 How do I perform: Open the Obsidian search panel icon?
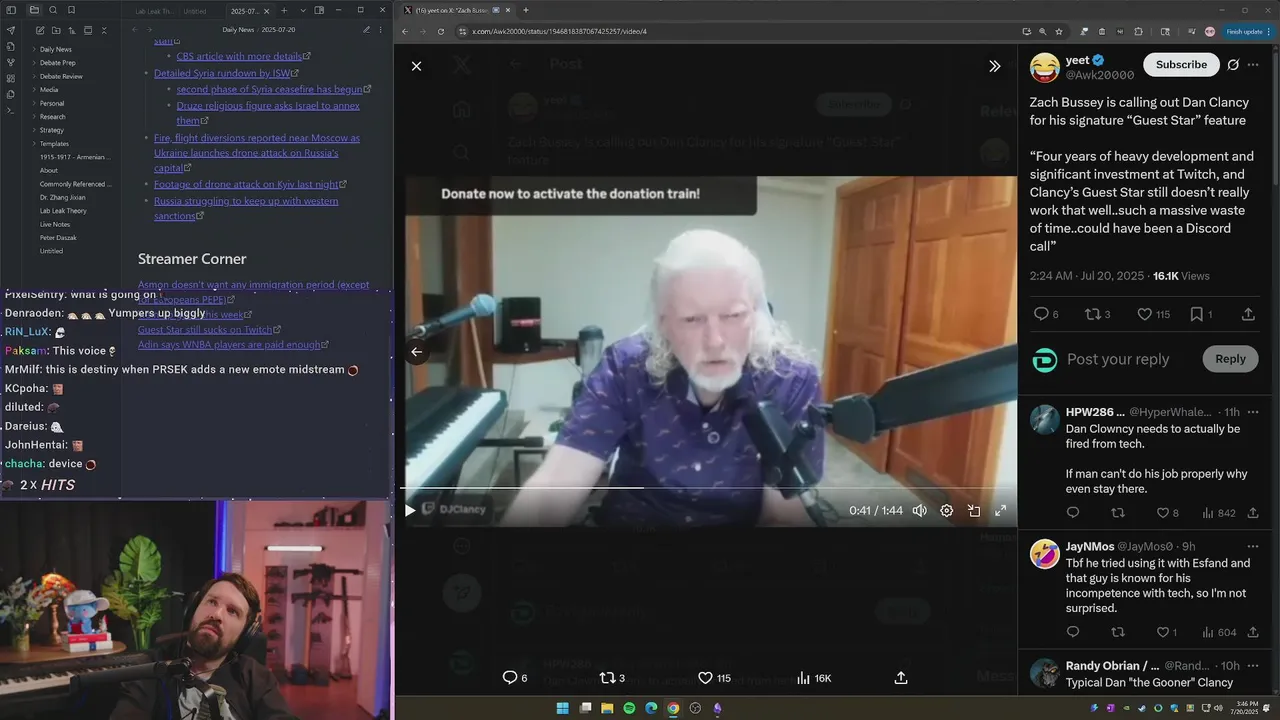point(53,10)
